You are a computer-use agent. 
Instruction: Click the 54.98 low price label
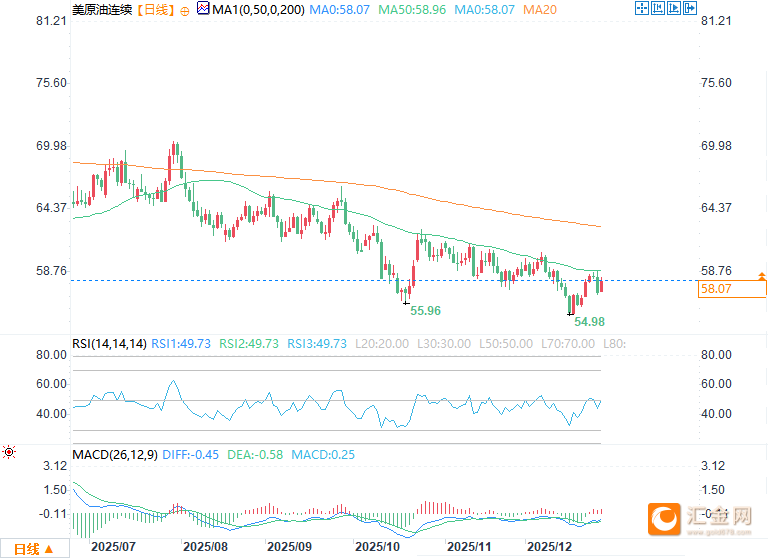point(589,322)
